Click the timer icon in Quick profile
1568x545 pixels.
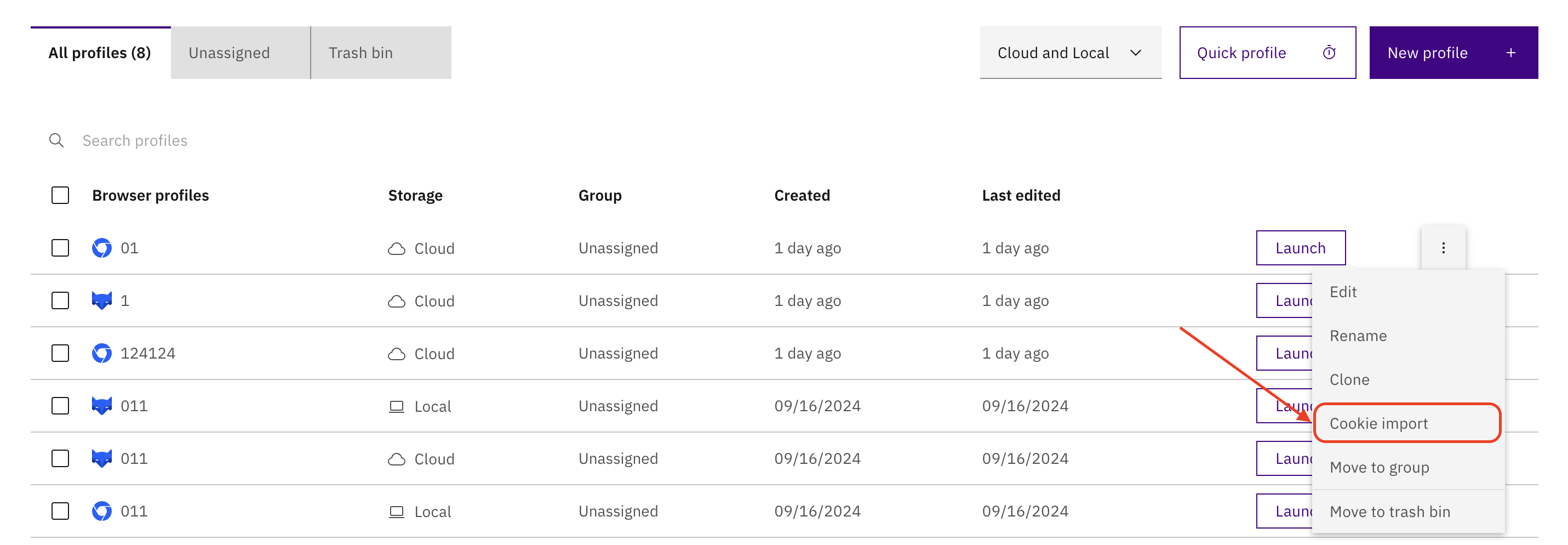click(1329, 53)
